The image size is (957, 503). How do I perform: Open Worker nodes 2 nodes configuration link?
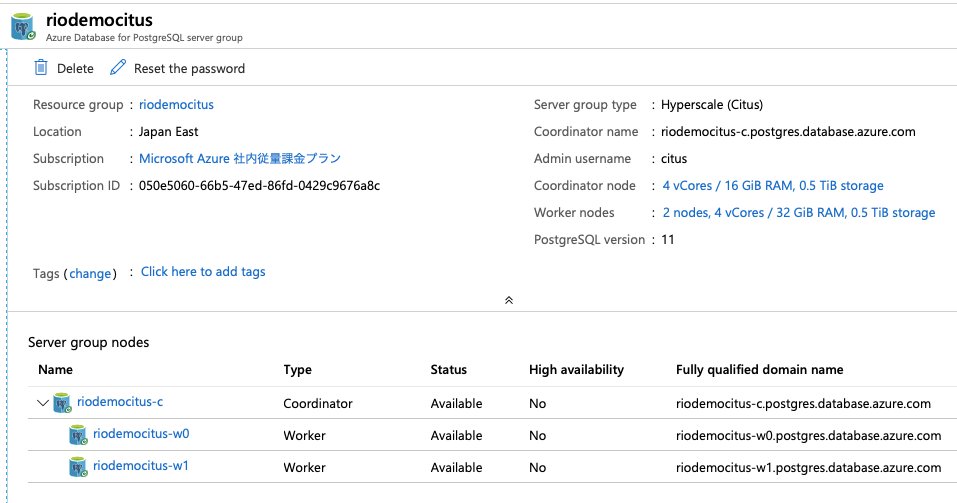799,212
